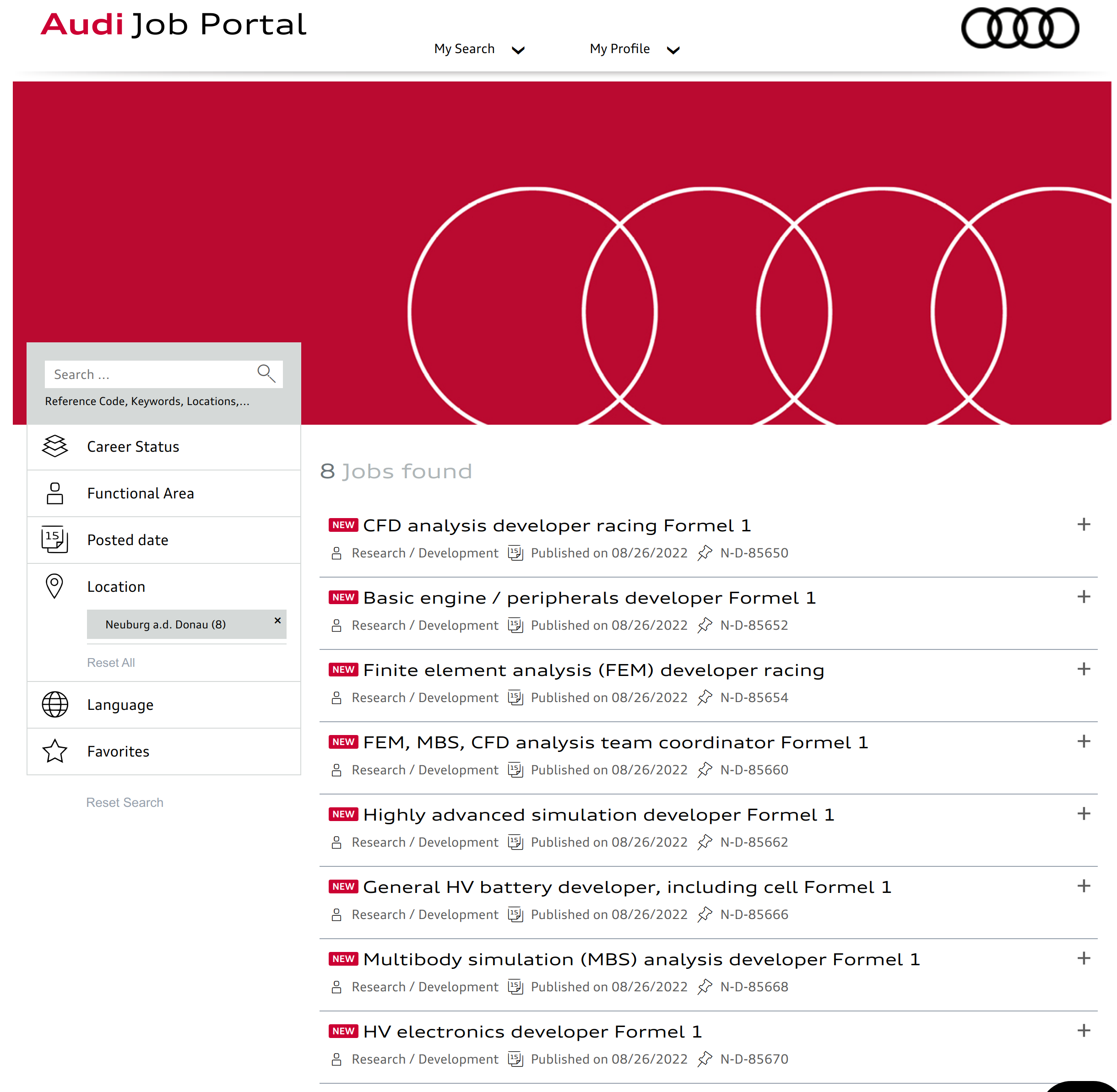Expand General HV battery developer plus
The image size is (1117, 1092).
point(1084,886)
